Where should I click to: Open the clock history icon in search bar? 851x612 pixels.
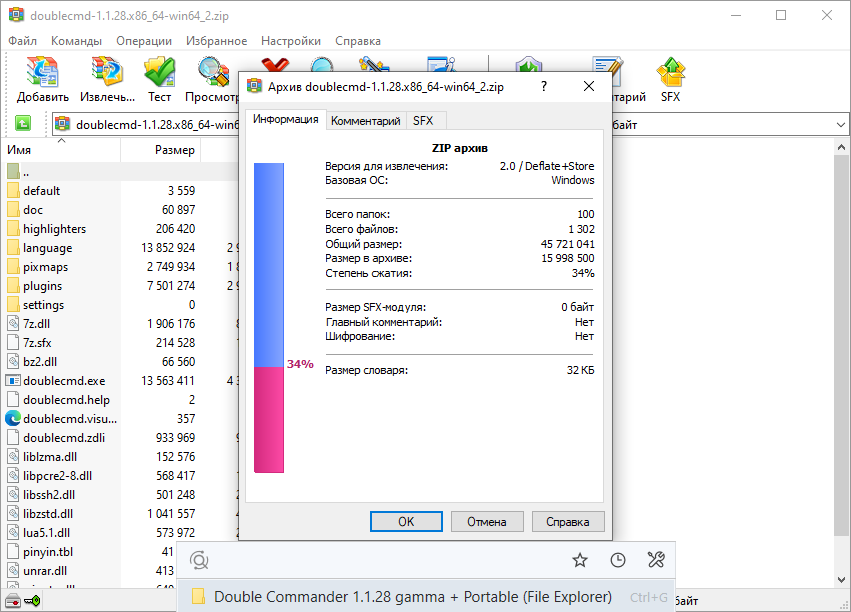(x=618, y=560)
